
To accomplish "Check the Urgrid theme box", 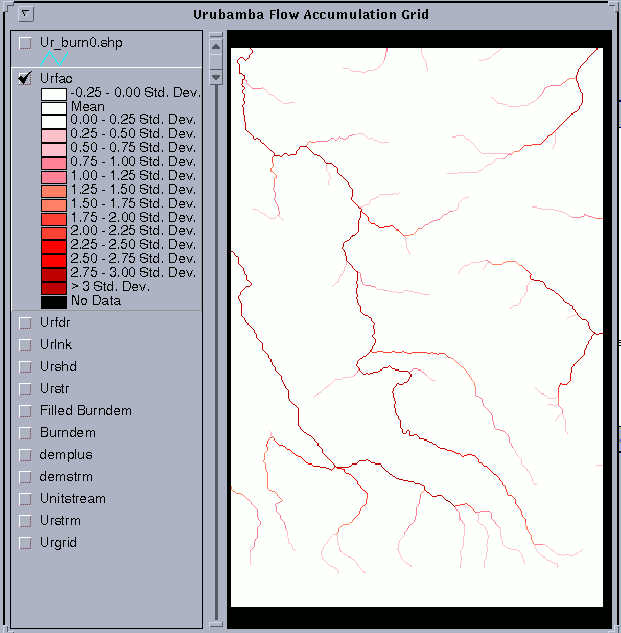I will click(x=25, y=542).
